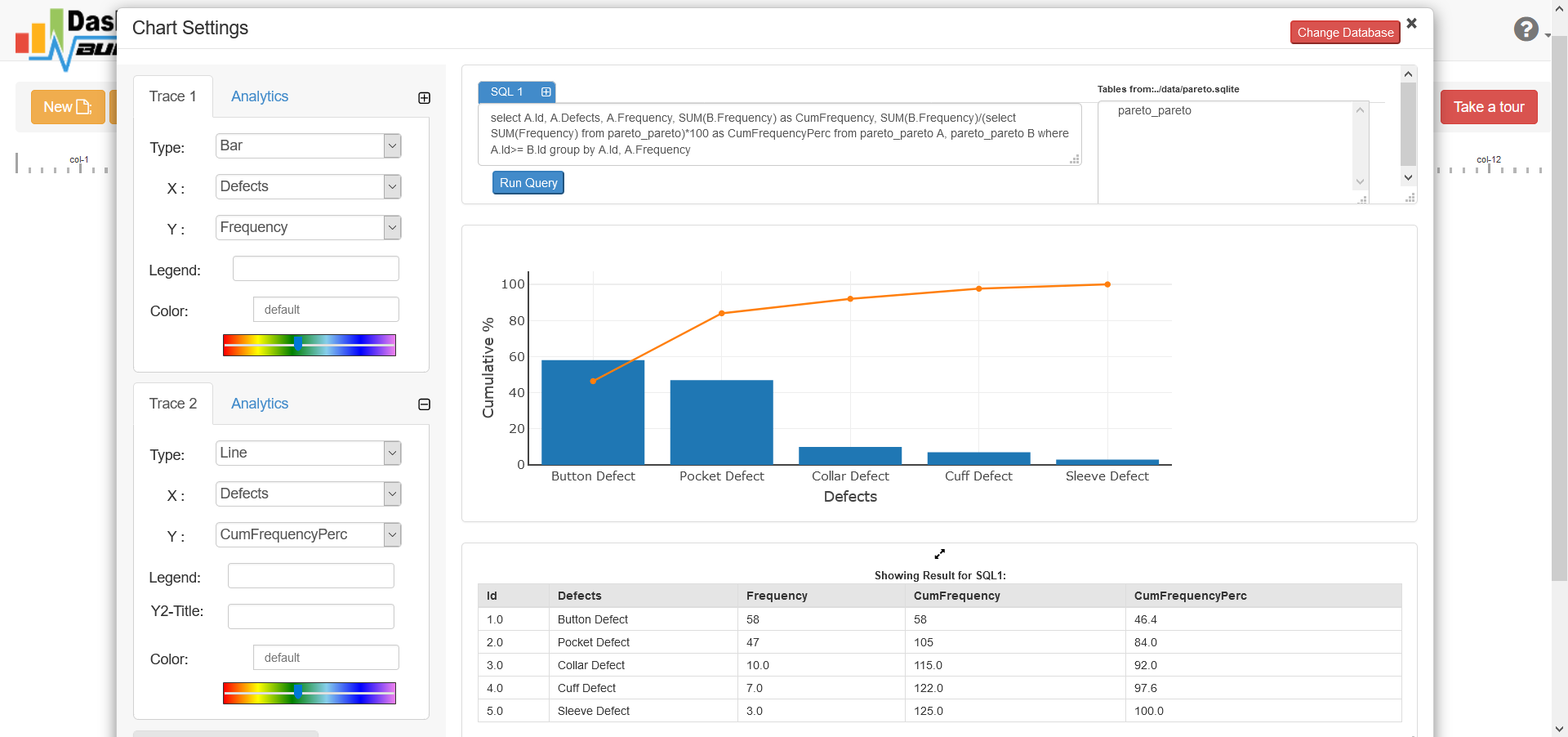Click scroll-down arrow of query panel scrollbar

(1408, 177)
